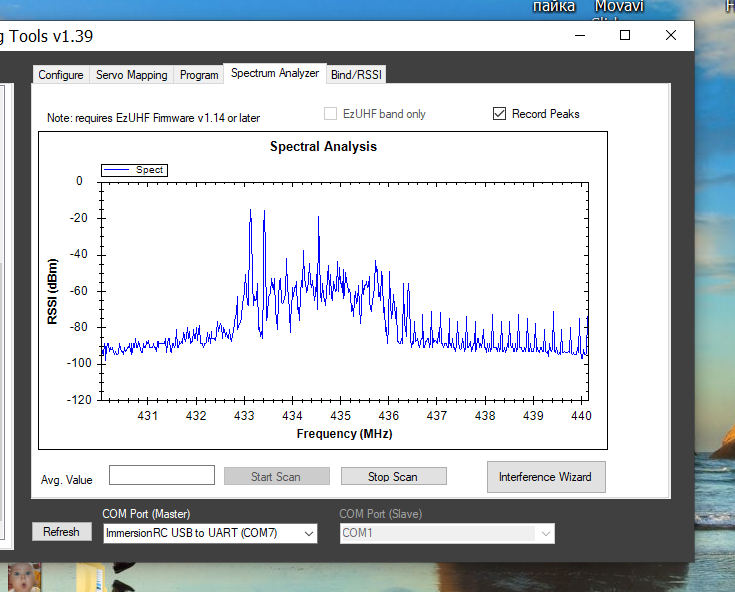Screen dimensions: 735x592
Task: Minimize the Tools v1.39 window
Action: tap(580, 35)
